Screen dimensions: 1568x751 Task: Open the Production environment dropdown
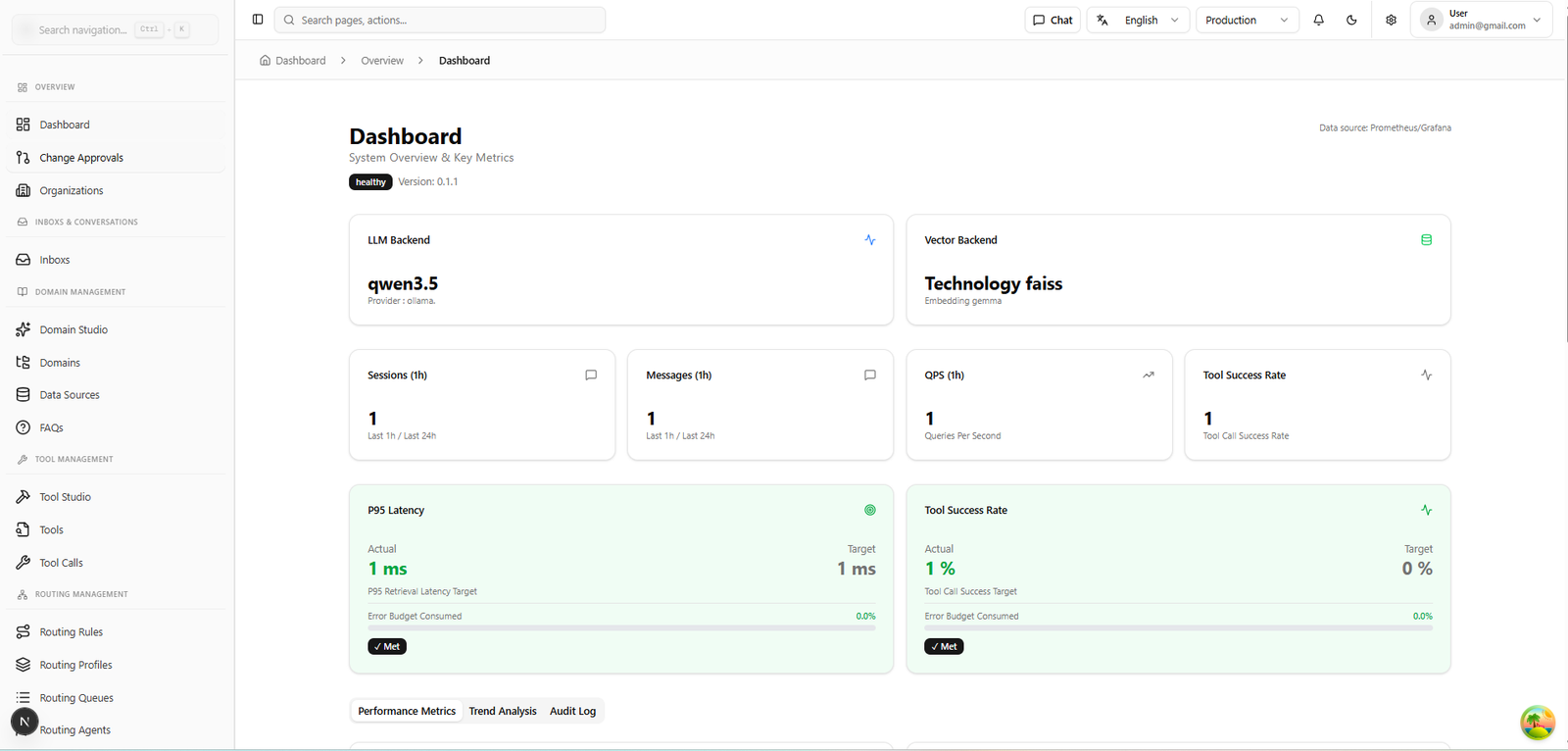[x=1248, y=20]
